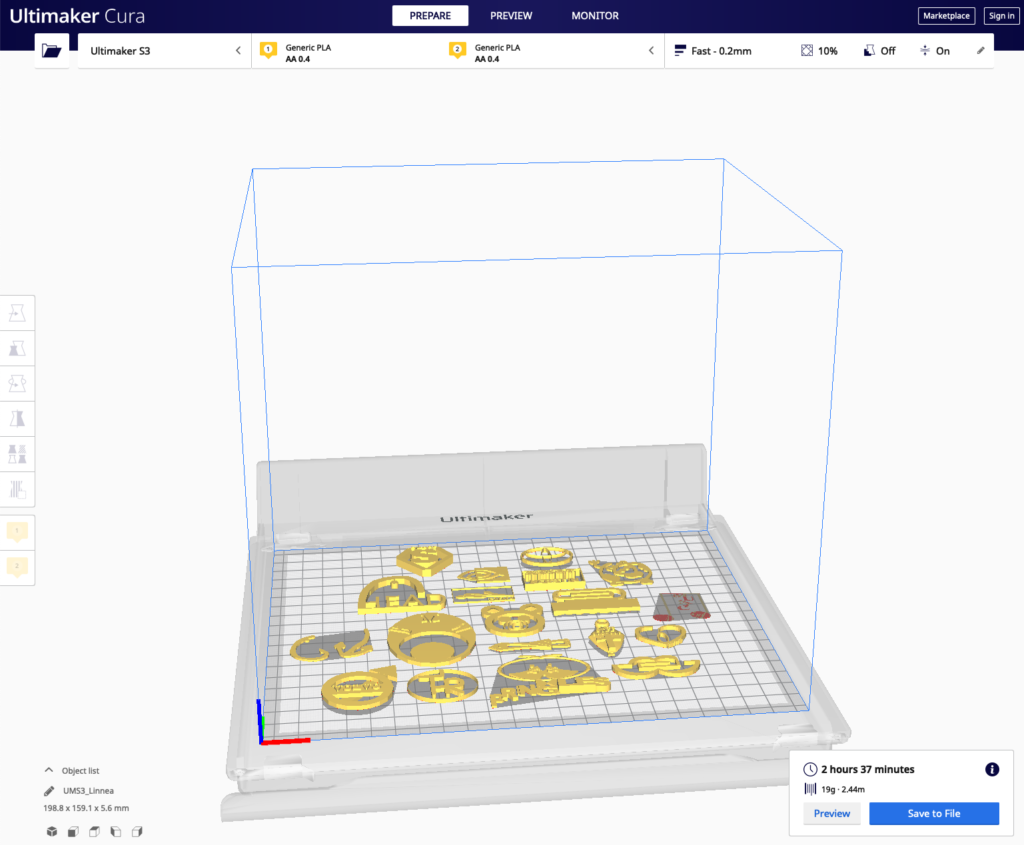Switch to left side view icon
Viewport: 1024px width, 845px height.
[116, 831]
